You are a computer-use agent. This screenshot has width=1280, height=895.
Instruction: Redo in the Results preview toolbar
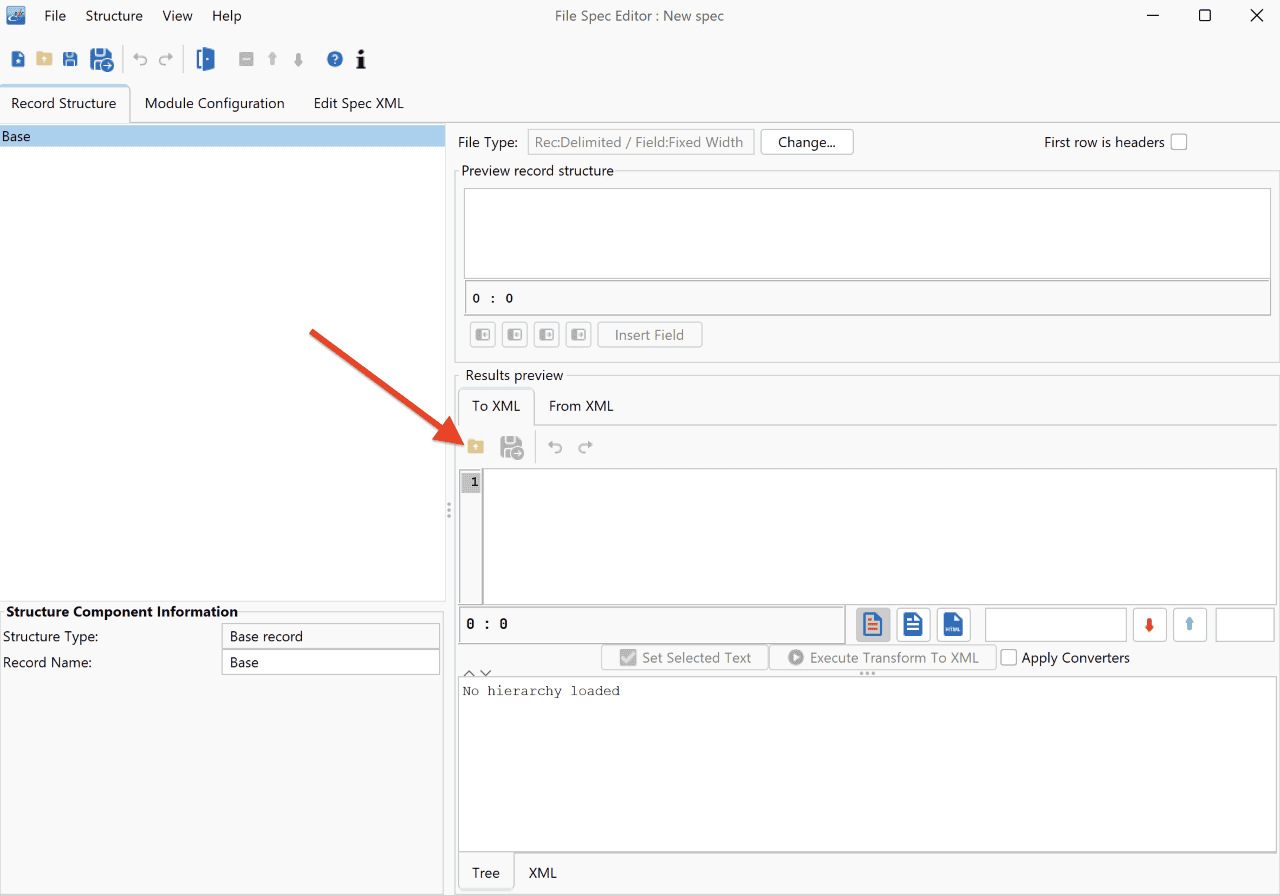[x=586, y=447]
